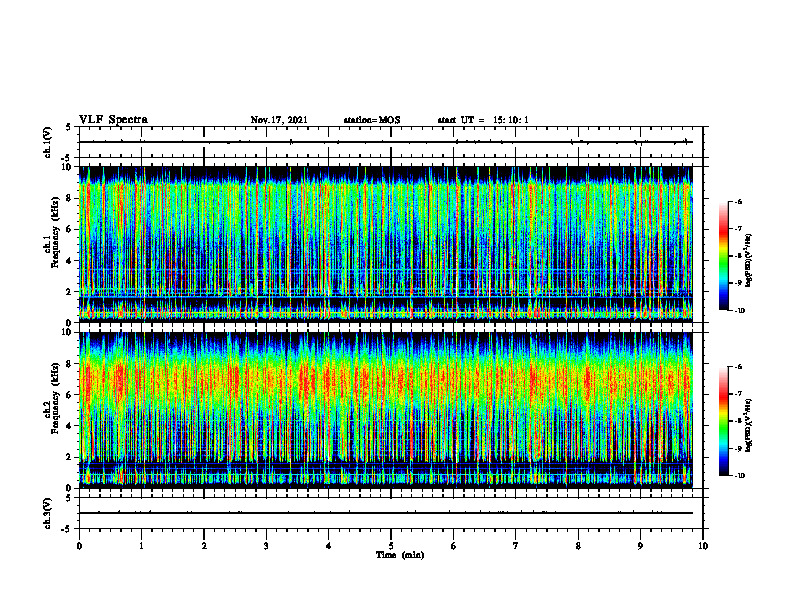Click the "7" time axis tick label
Viewport: 792px width, 612px height.
click(x=516, y=546)
